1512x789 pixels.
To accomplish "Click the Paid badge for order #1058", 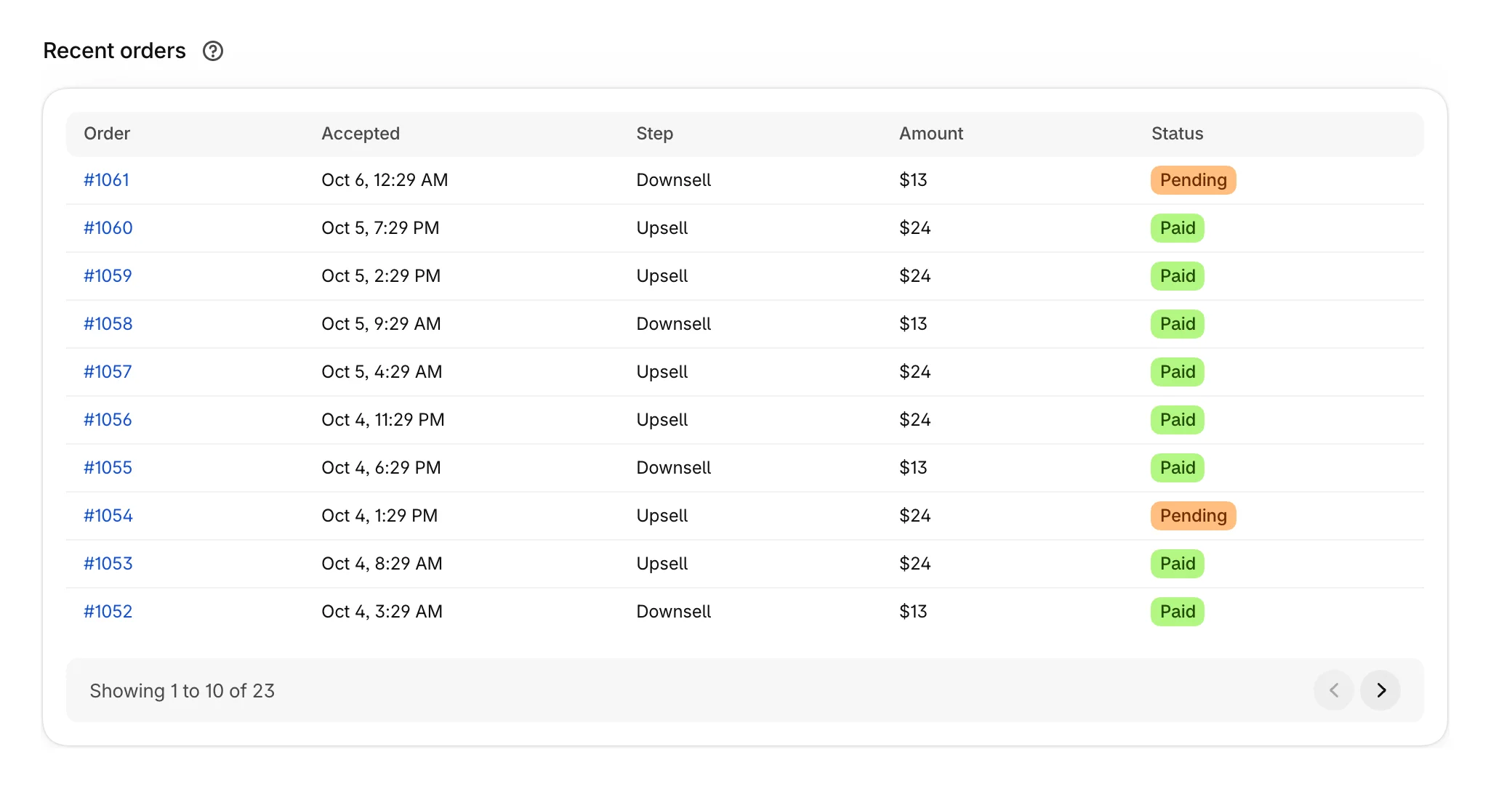I will pos(1178,324).
